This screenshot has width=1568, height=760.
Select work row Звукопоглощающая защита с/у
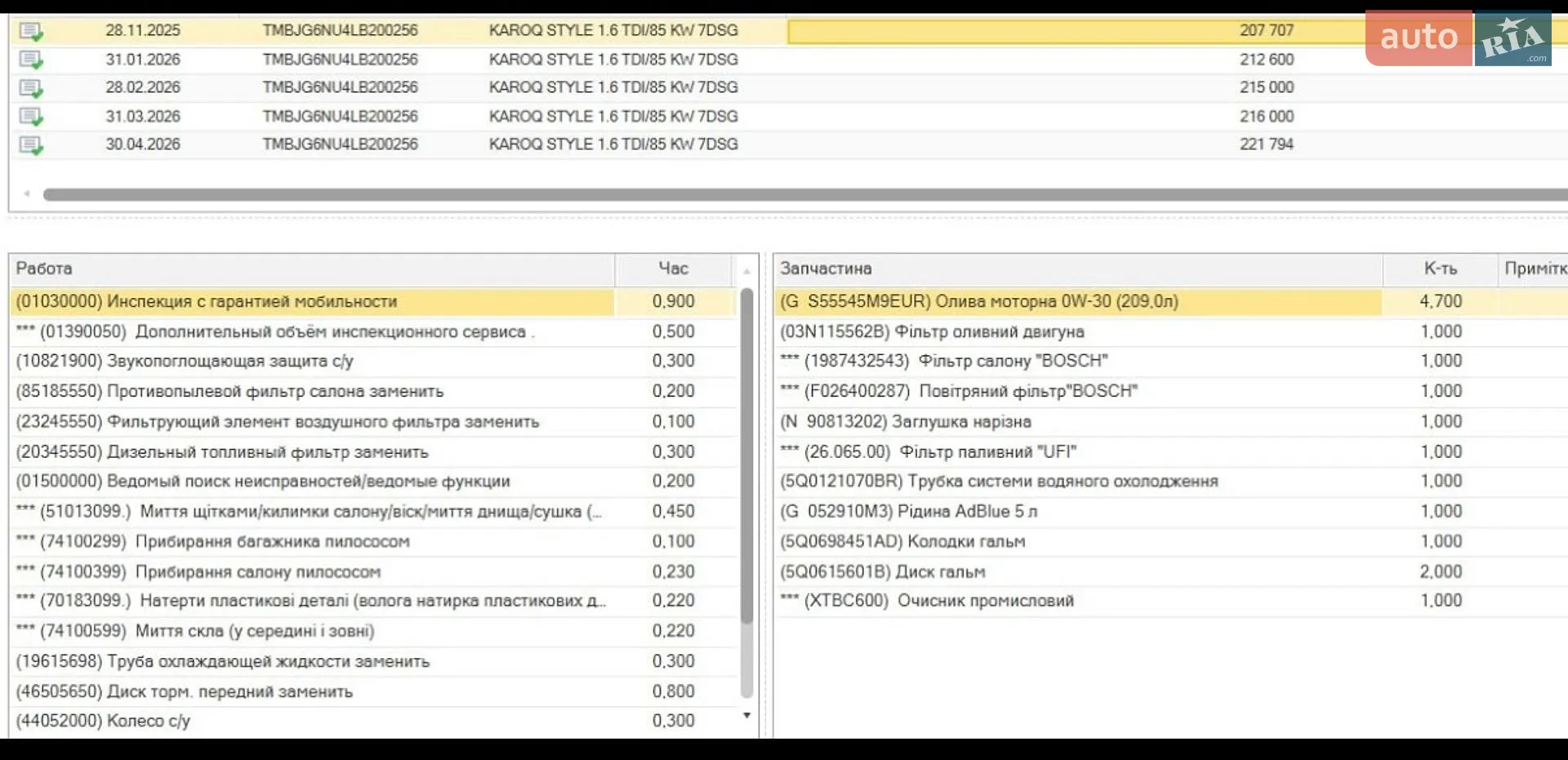pos(373,362)
